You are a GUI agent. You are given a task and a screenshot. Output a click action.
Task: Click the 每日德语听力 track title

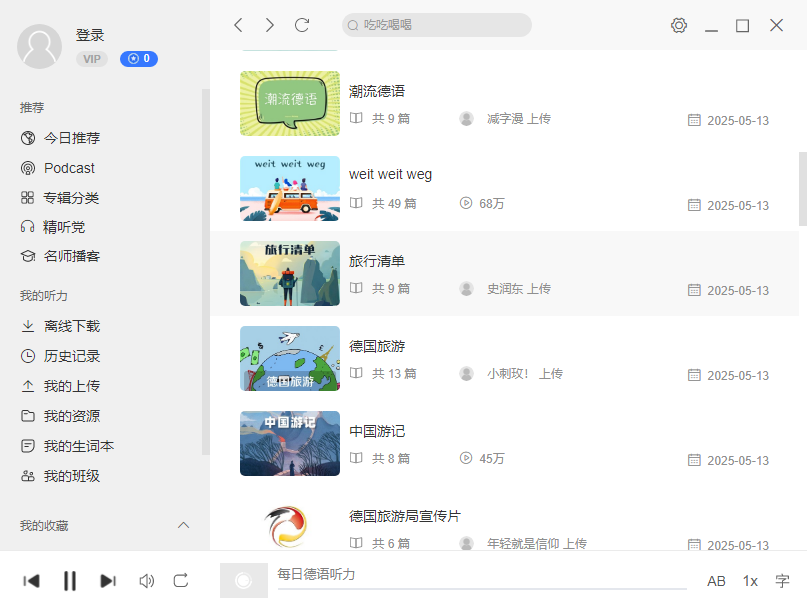[317, 574]
